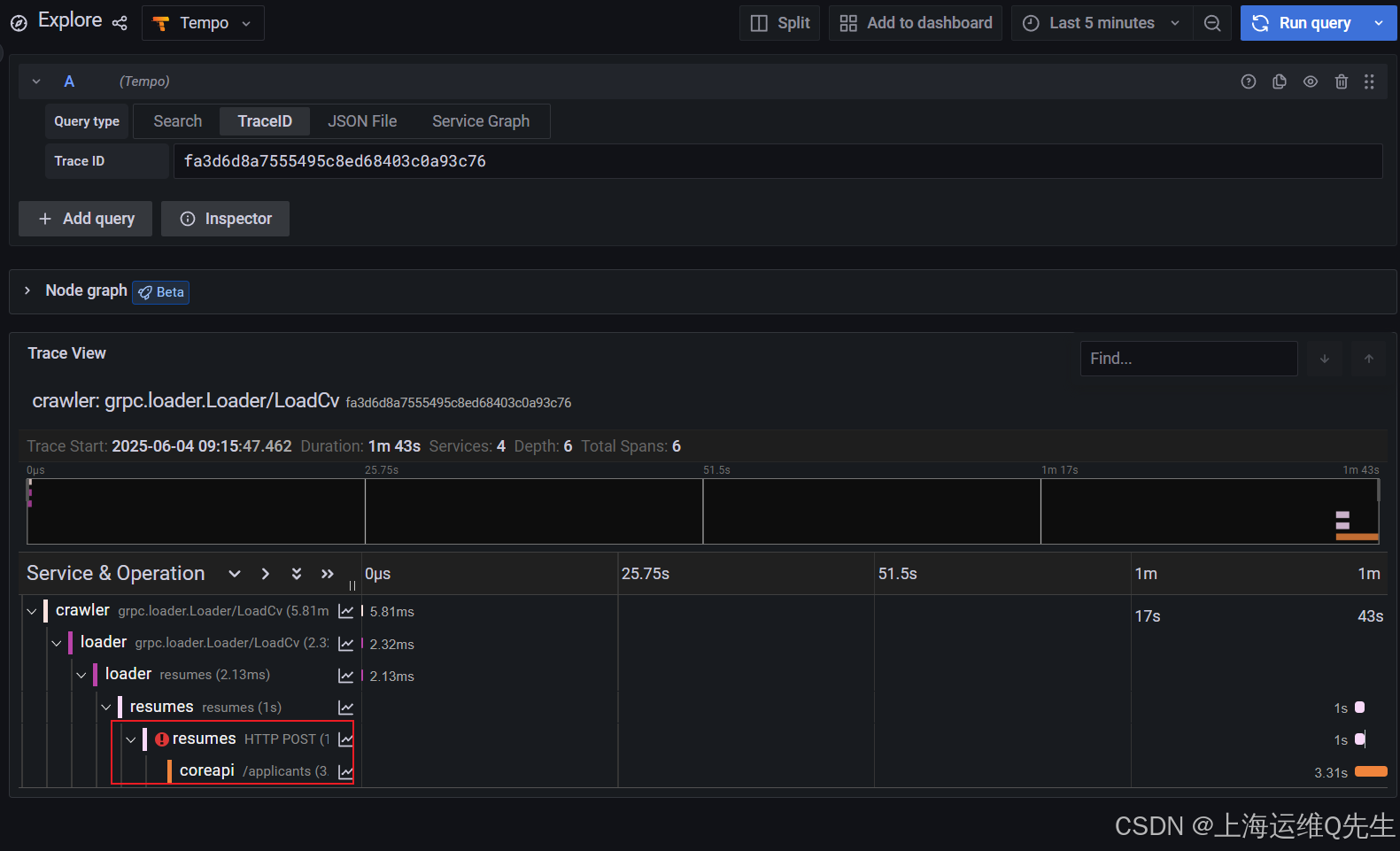Open chart icon for loader resumes span
This screenshot has height=851, width=1400.
pyautogui.click(x=346, y=676)
